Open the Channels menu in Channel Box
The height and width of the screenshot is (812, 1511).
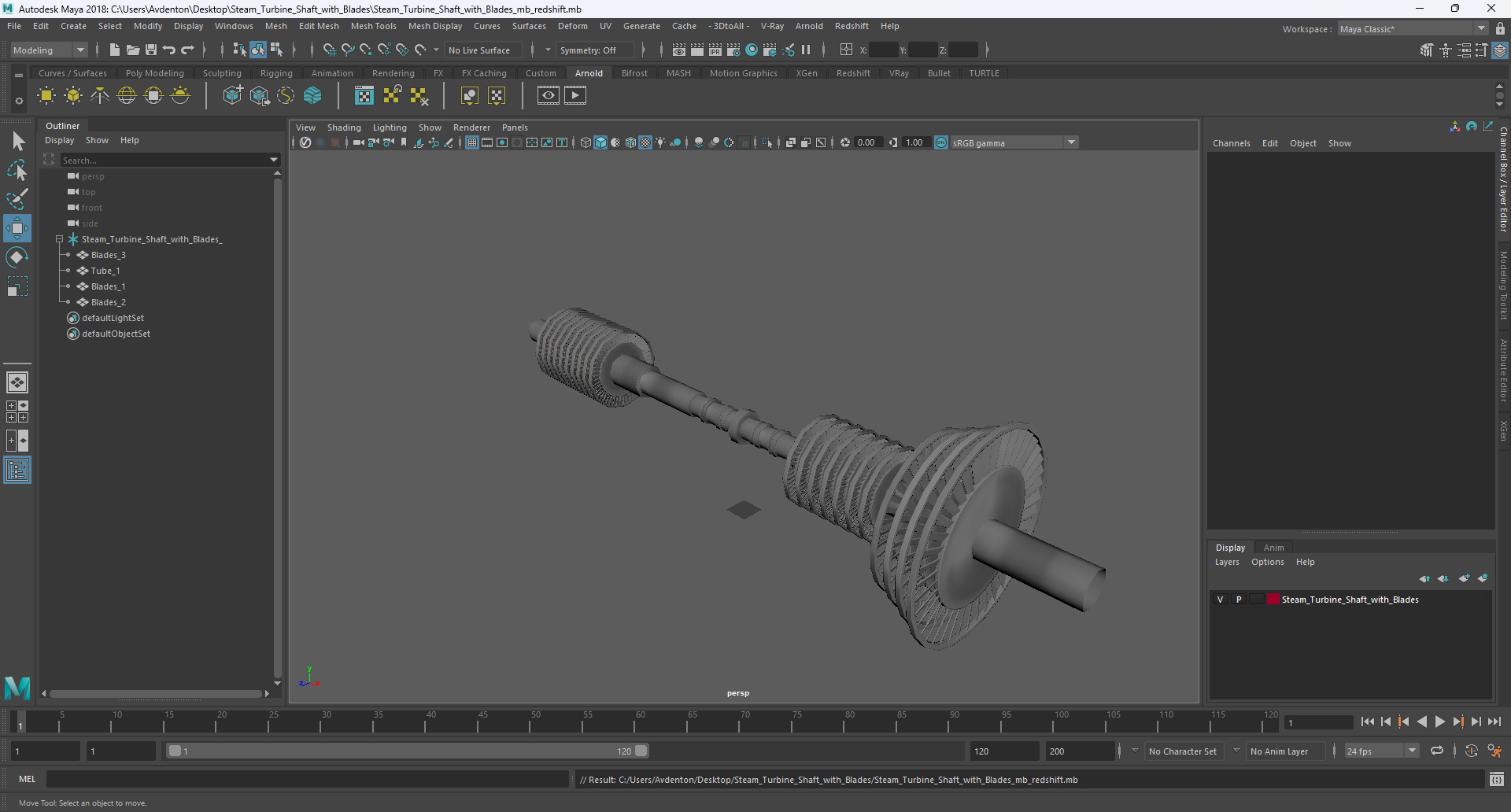coord(1231,143)
